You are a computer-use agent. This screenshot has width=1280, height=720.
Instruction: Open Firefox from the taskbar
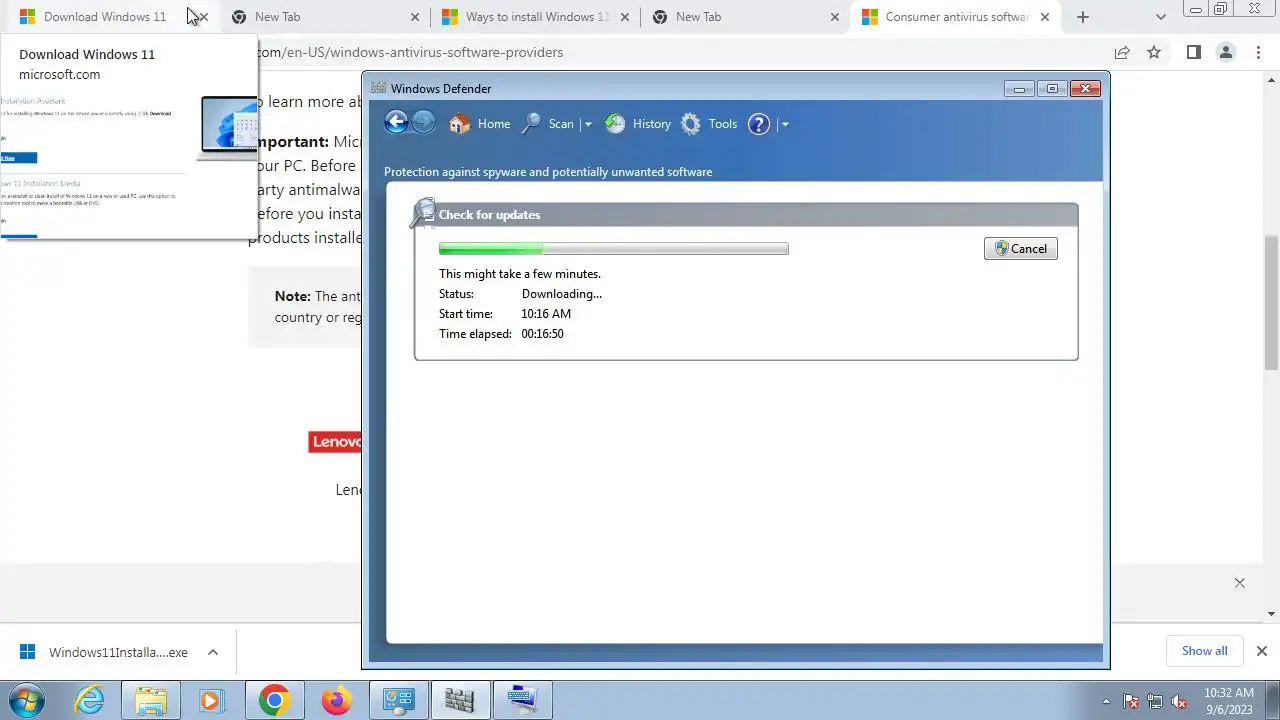click(x=336, y=700)
